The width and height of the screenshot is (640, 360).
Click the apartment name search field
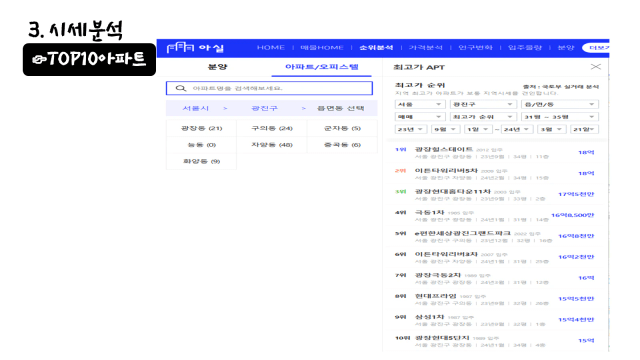click(269, 88)
